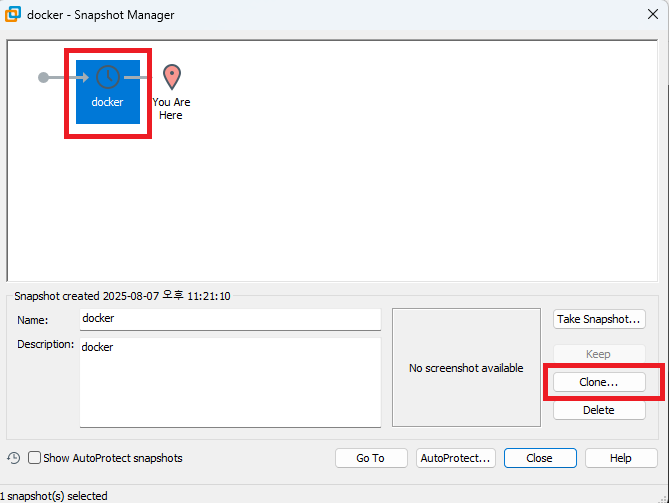Delete the selected snapshot

click(x=599, y=410)
